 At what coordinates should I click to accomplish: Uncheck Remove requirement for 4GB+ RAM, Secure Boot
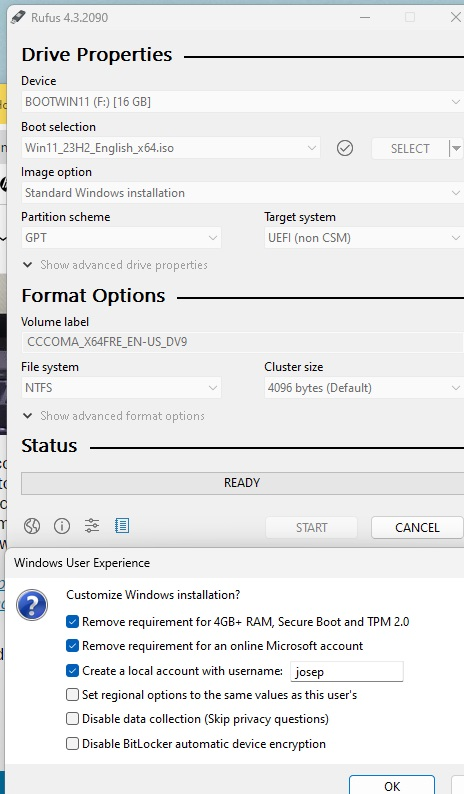72,621
